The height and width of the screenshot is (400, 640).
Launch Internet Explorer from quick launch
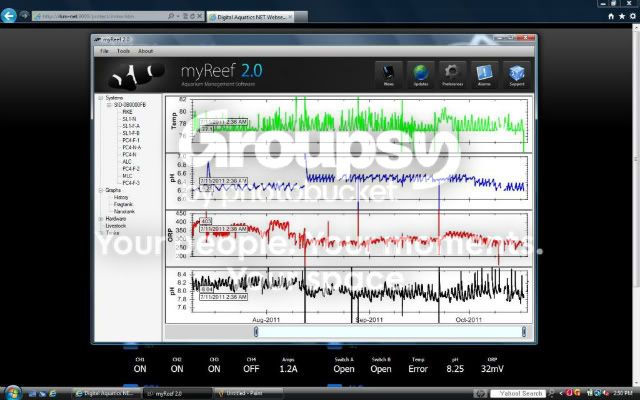pyautogui.click(x=53, y=394)
